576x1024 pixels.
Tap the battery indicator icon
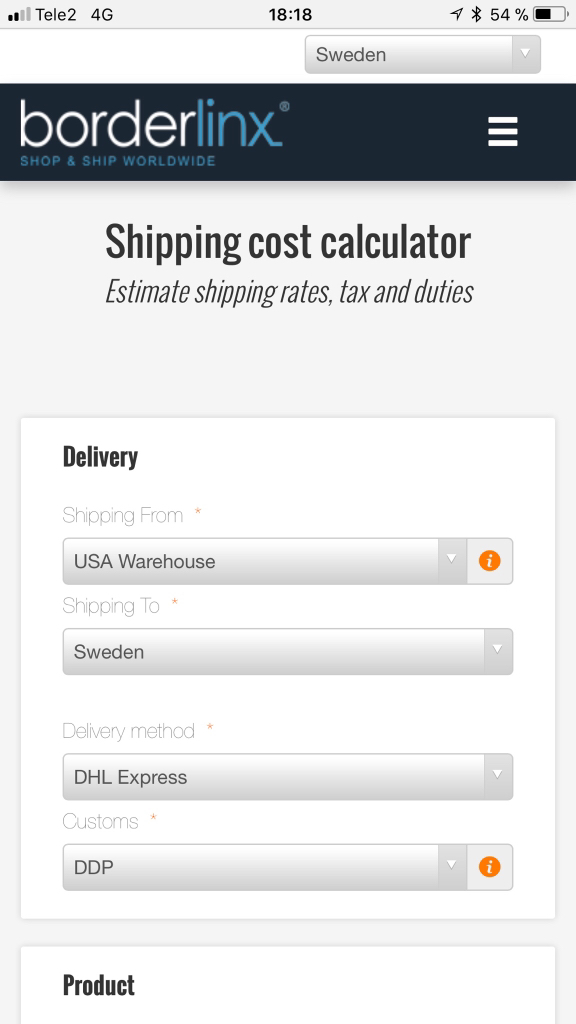click(x=550, y=14)
